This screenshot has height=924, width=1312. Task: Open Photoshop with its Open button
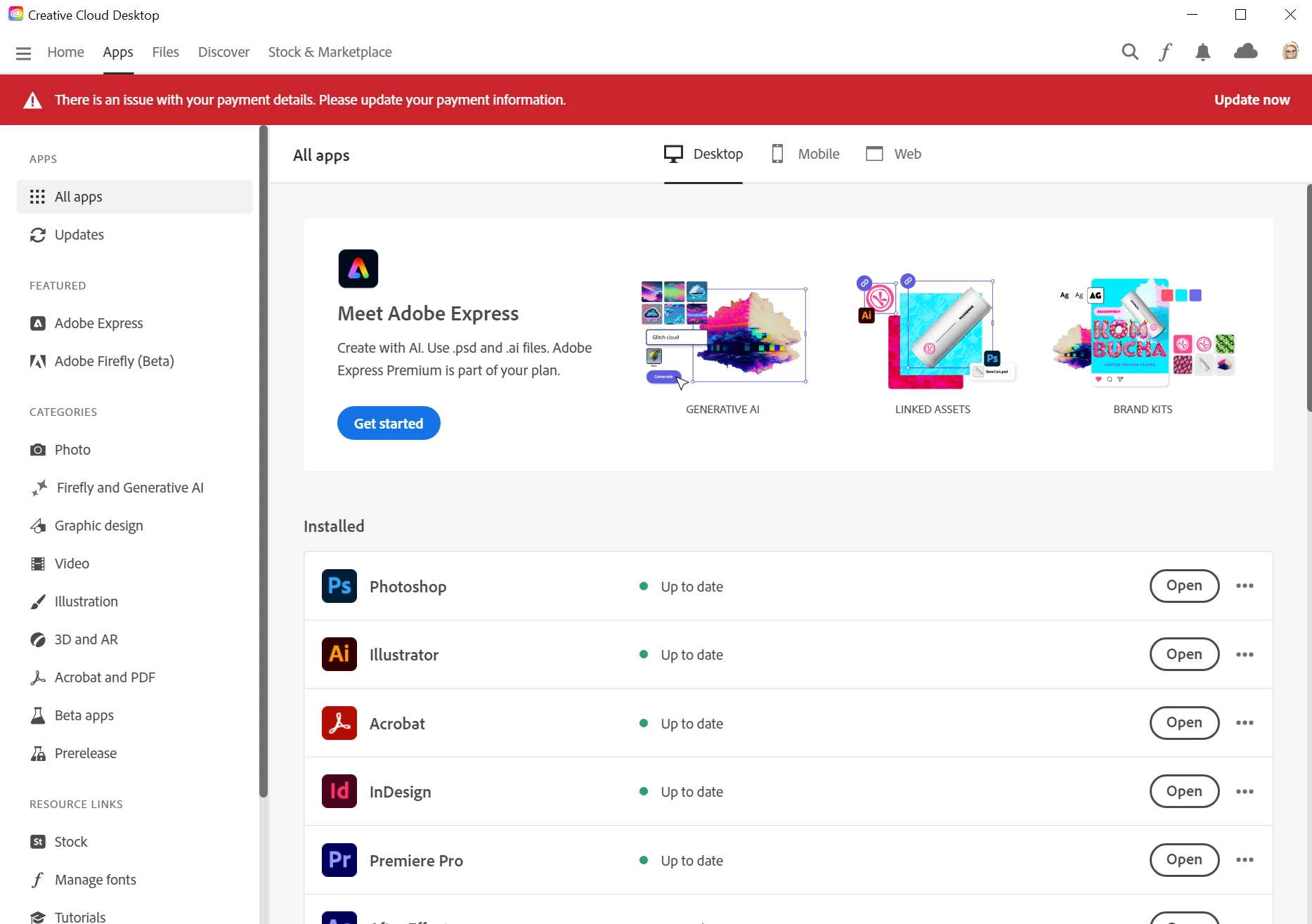(x=1184, y=586)
